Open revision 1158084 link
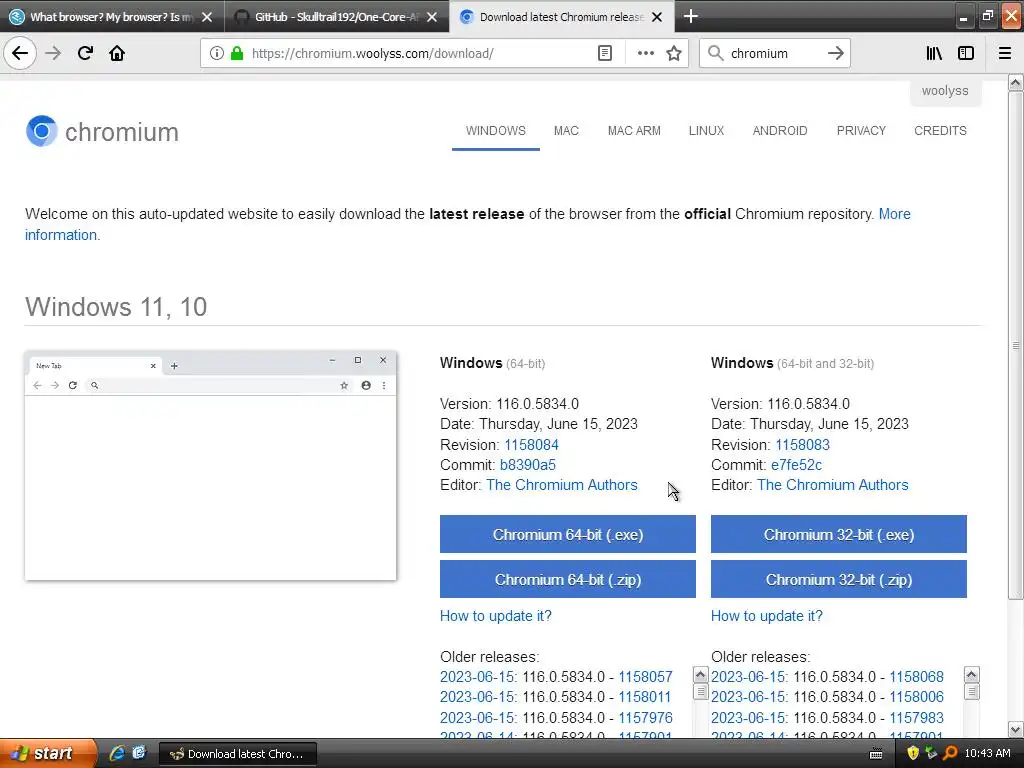1024x768 pixels. (x=532, y=445)
